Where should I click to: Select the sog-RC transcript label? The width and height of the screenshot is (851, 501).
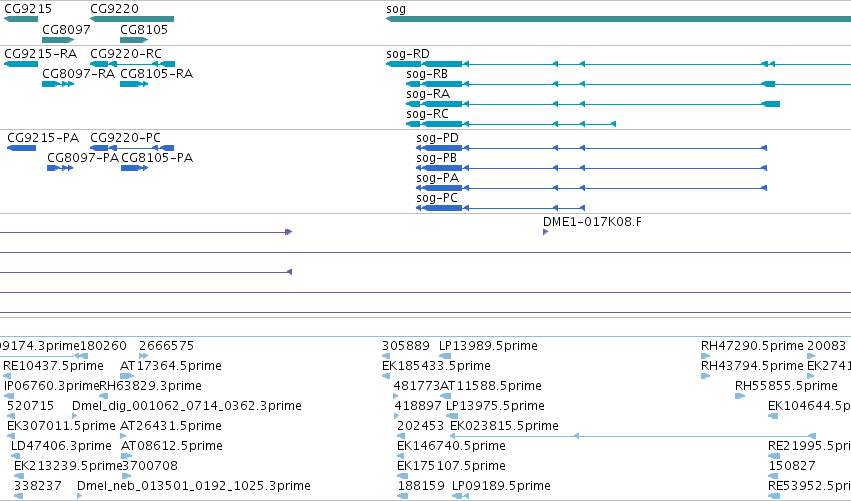pos(427,114)
